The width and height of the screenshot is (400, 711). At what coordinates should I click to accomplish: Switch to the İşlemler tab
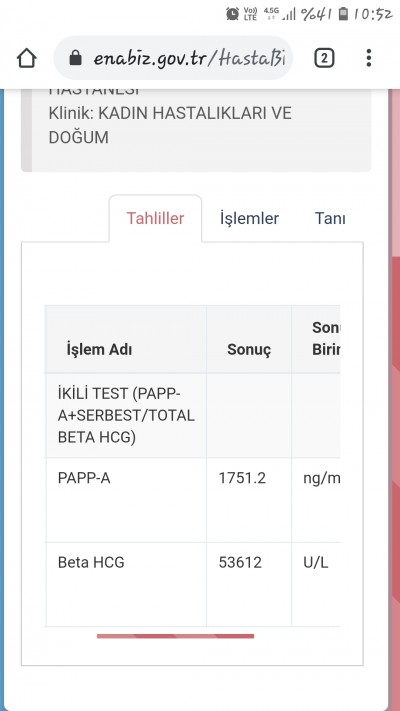click(249, 219)
